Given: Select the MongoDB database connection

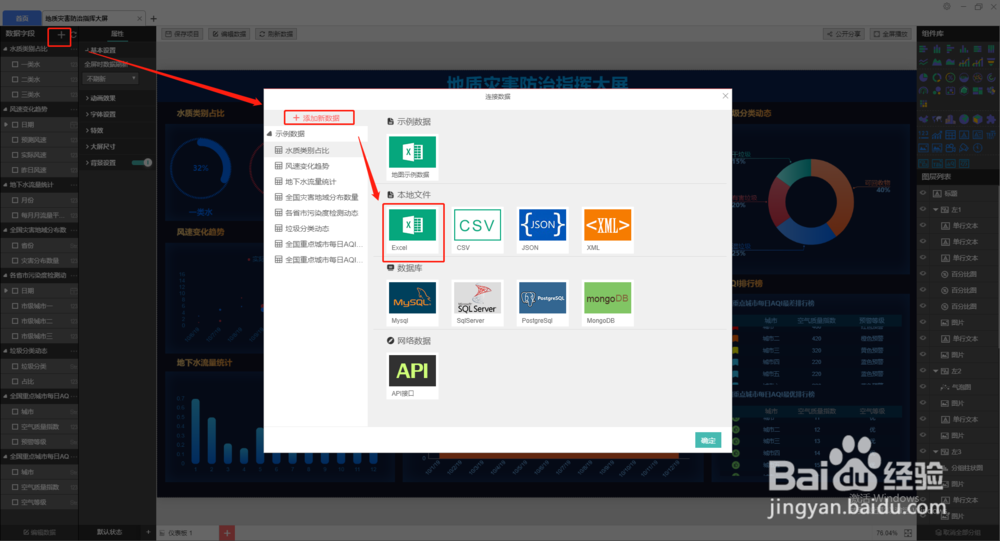Looking at the screenshot, I should point(607,304).
